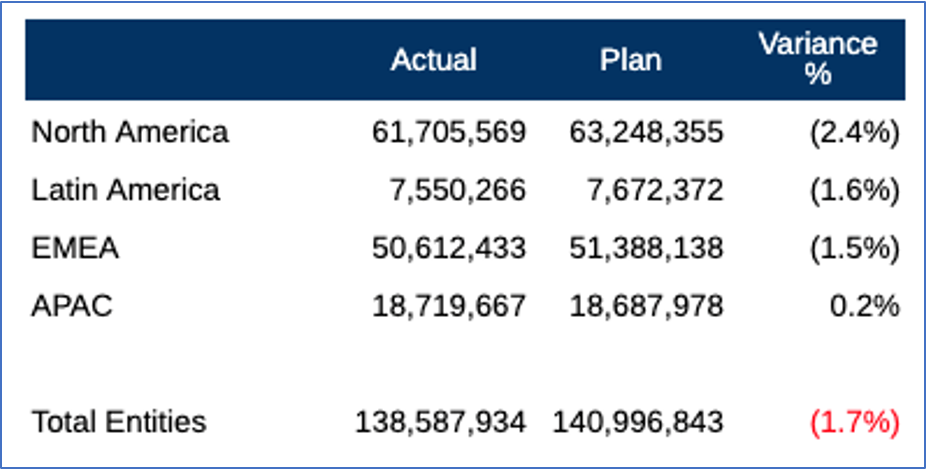Click the (2.4%) variance cell

pyautogui.click(x=855, y=132)
